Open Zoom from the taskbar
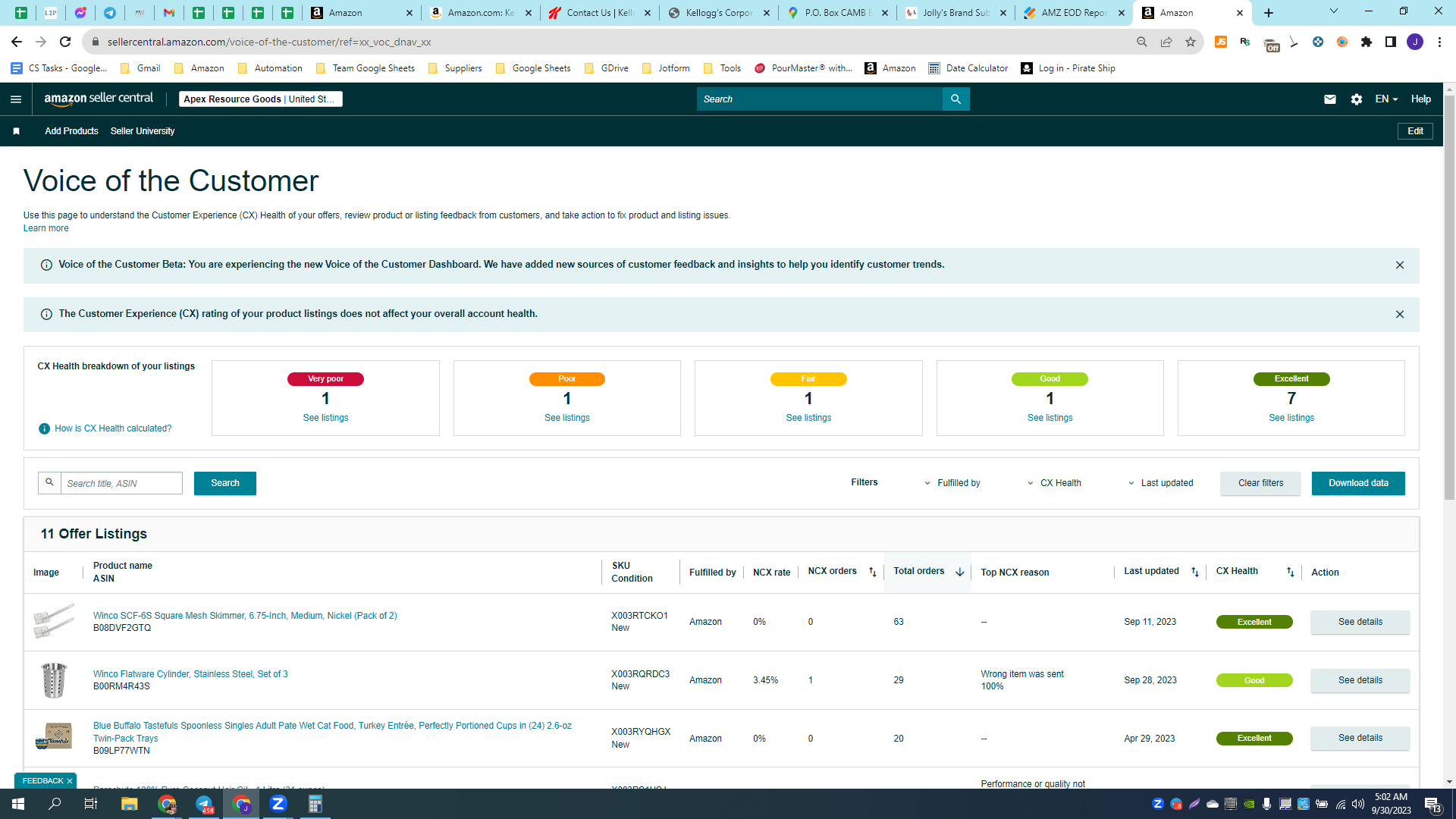This screenshot has width=1456, height=819. (x=278, y=804)
